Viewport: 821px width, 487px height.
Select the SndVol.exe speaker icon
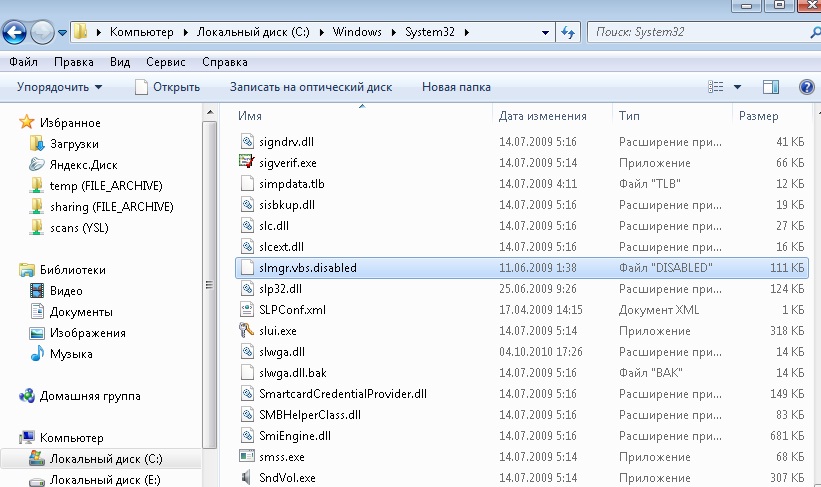pos(246,477)
